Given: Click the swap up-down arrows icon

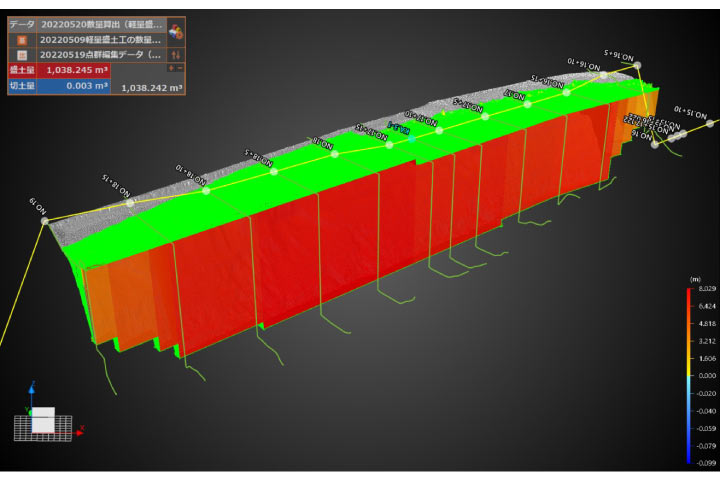Looking at the screenshot, I should pyautogui.click(x=176, y=54).
